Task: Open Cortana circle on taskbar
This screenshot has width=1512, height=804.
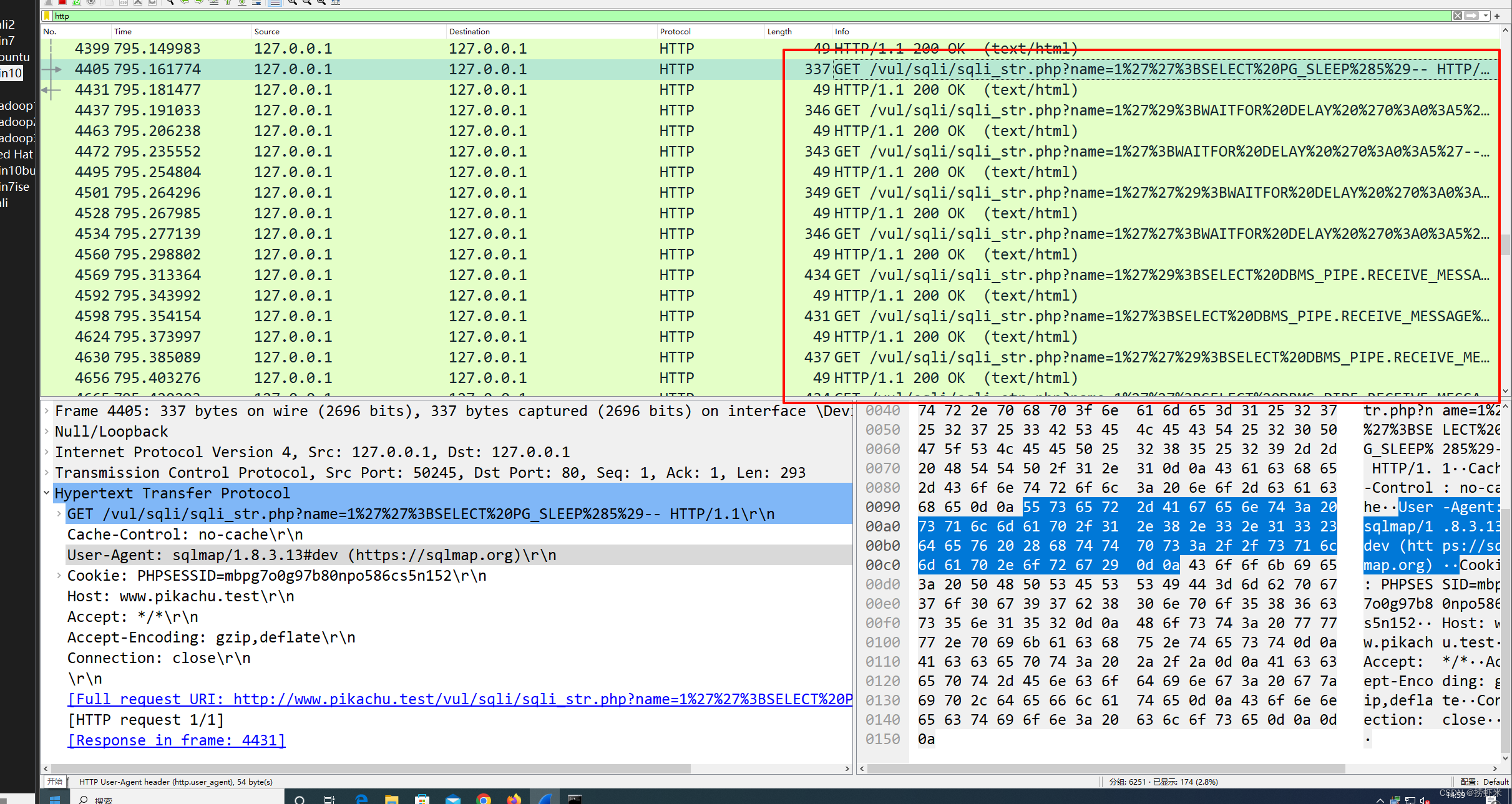Action: click(x=300, y=798)
